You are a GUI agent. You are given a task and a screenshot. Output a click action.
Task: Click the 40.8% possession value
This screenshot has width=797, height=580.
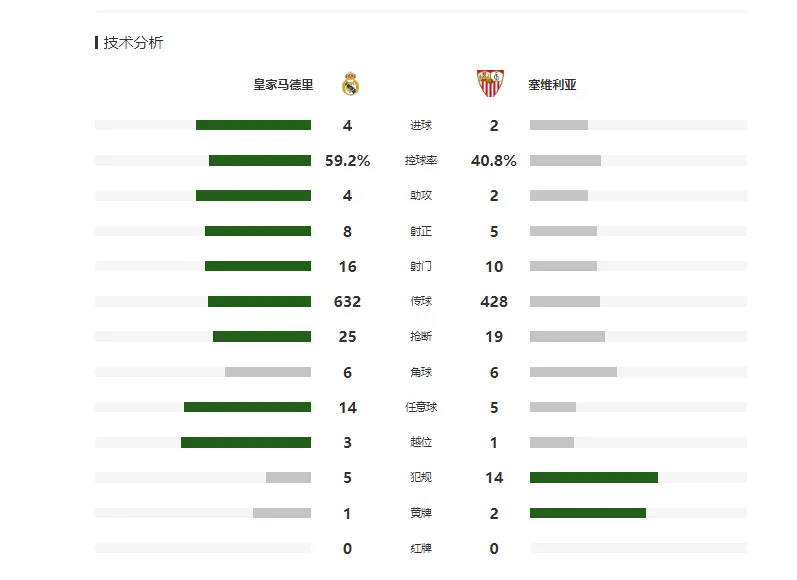494,161
